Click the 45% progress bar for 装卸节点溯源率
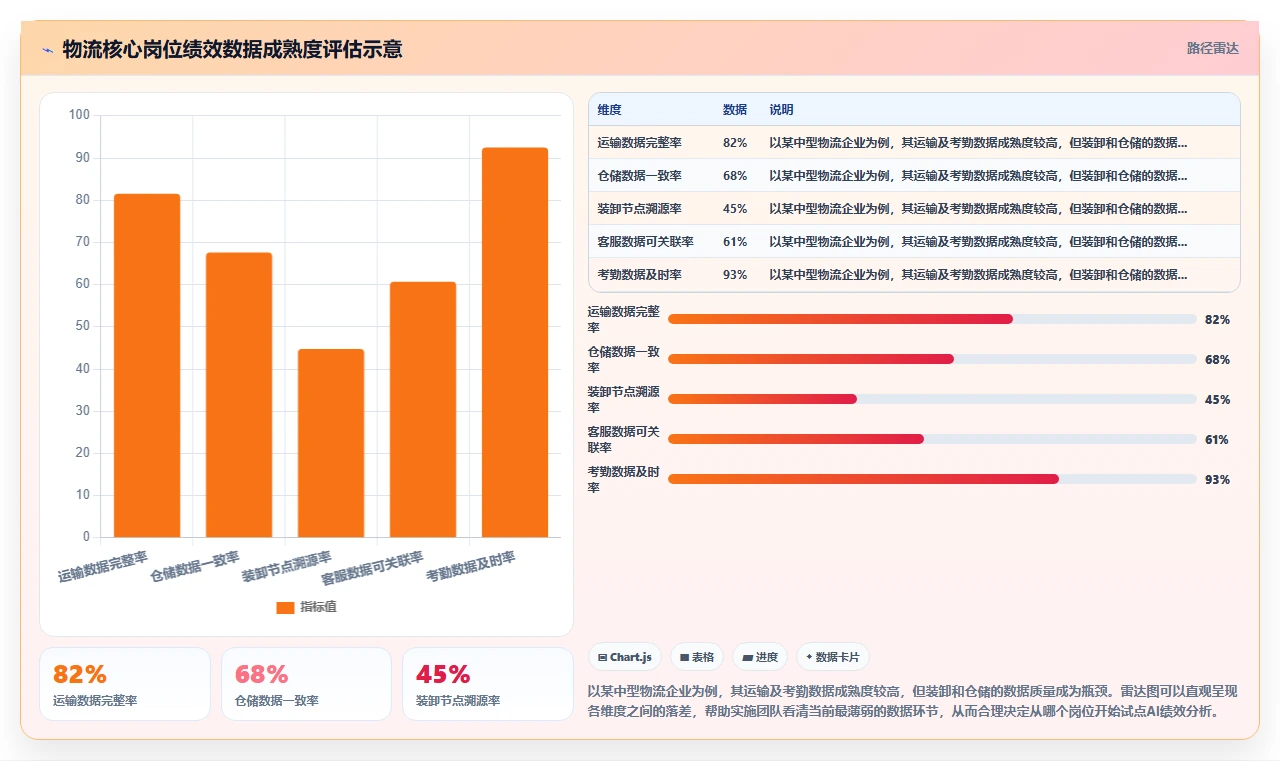 932,399
